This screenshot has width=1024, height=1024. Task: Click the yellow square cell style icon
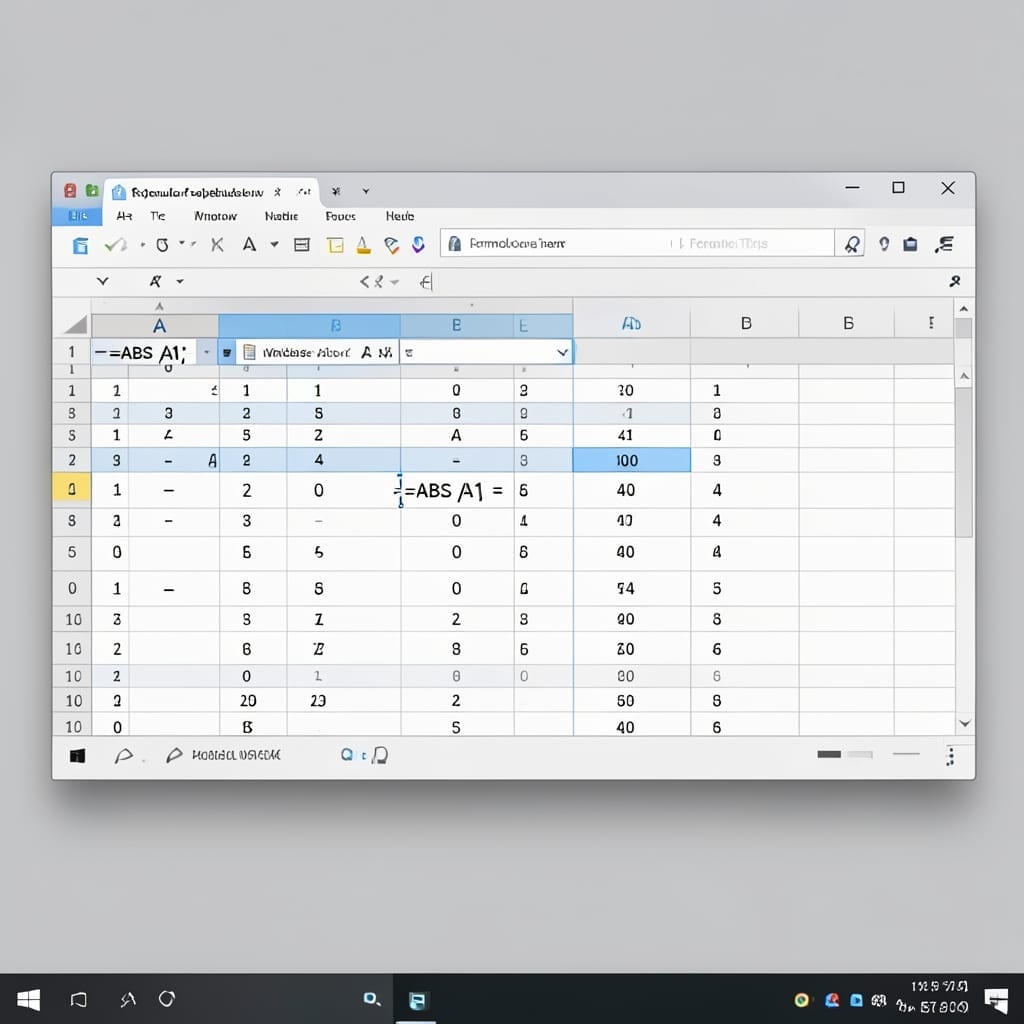tap(335, 245)
